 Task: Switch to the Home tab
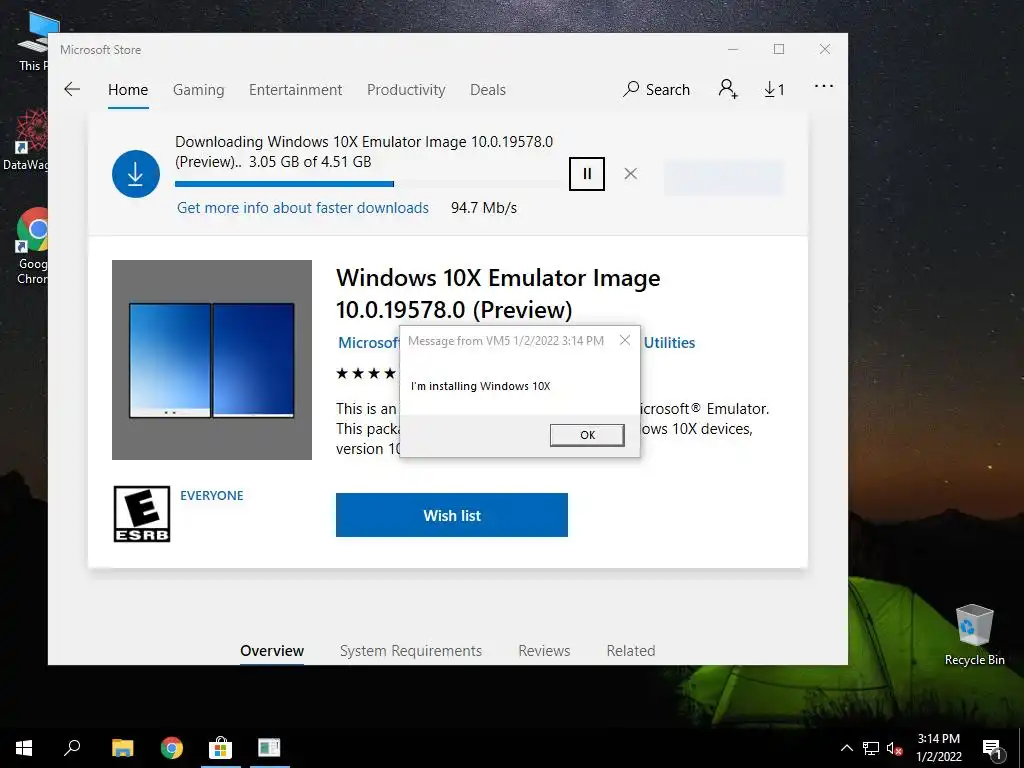pos(128,89)
